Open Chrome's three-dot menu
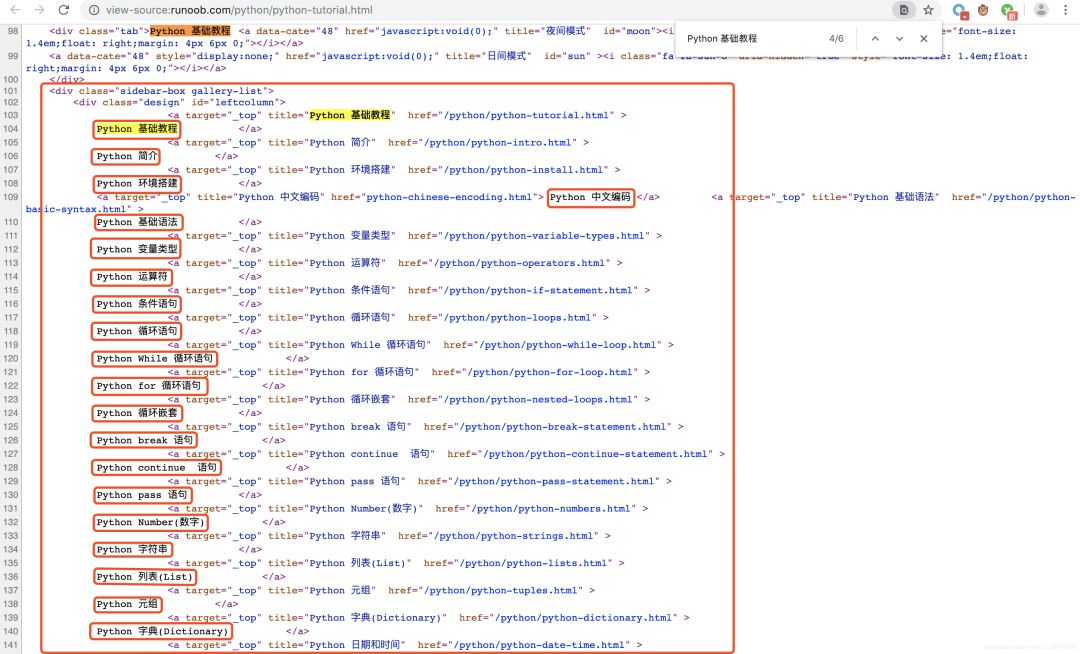This screenshot has width=1080, height=654. tap(1065, 10)
